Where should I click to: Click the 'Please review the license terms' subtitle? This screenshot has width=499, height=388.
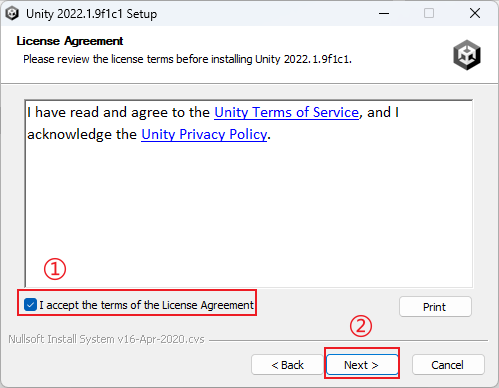pyautogui.click(x=187, y=59)
